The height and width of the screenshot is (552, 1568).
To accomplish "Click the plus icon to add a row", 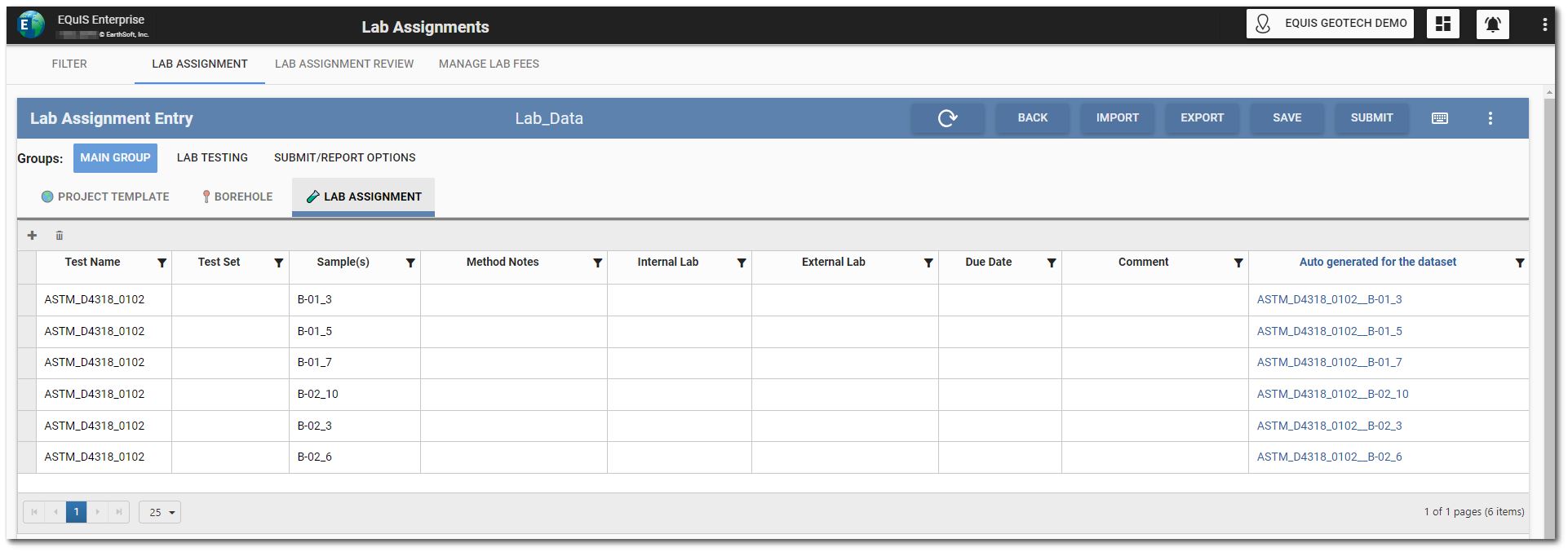I will click(x=33, y=236).
